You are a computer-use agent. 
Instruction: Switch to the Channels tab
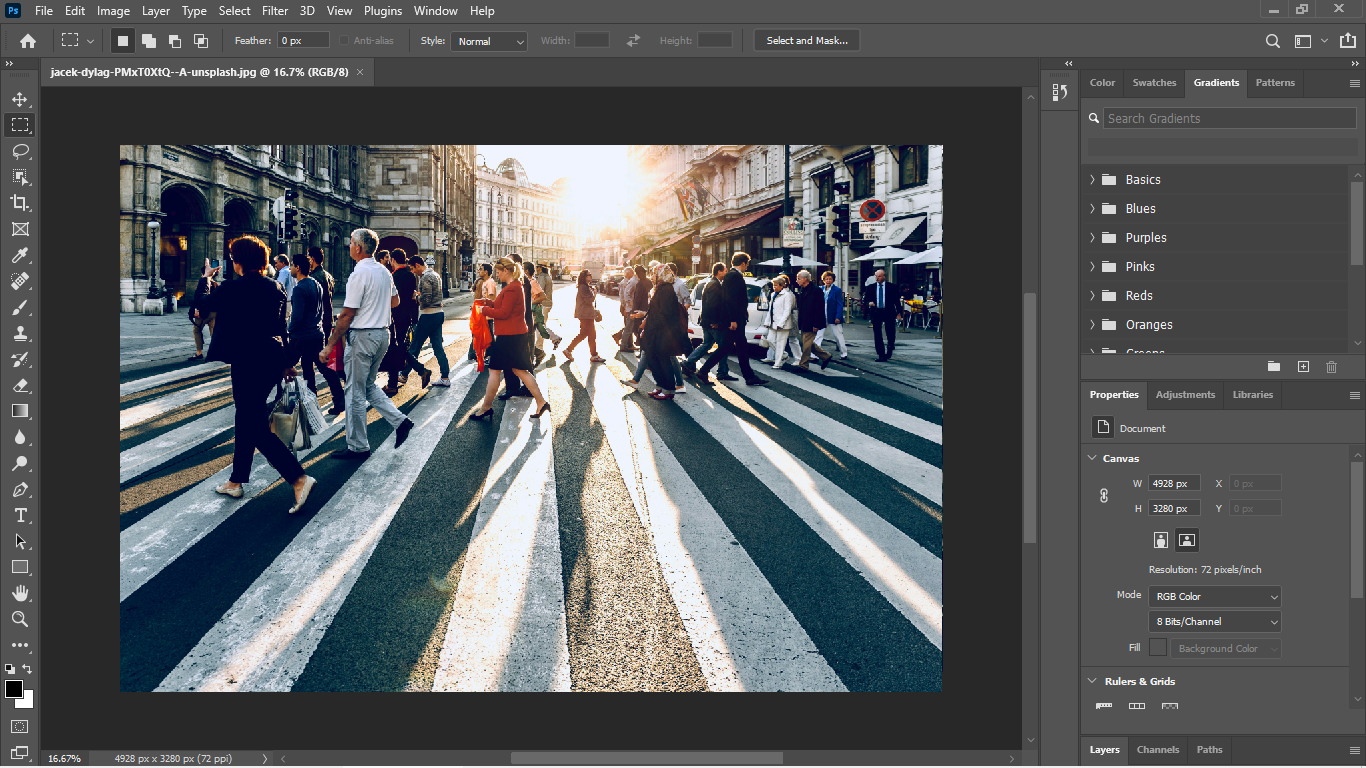point(1157,749)
